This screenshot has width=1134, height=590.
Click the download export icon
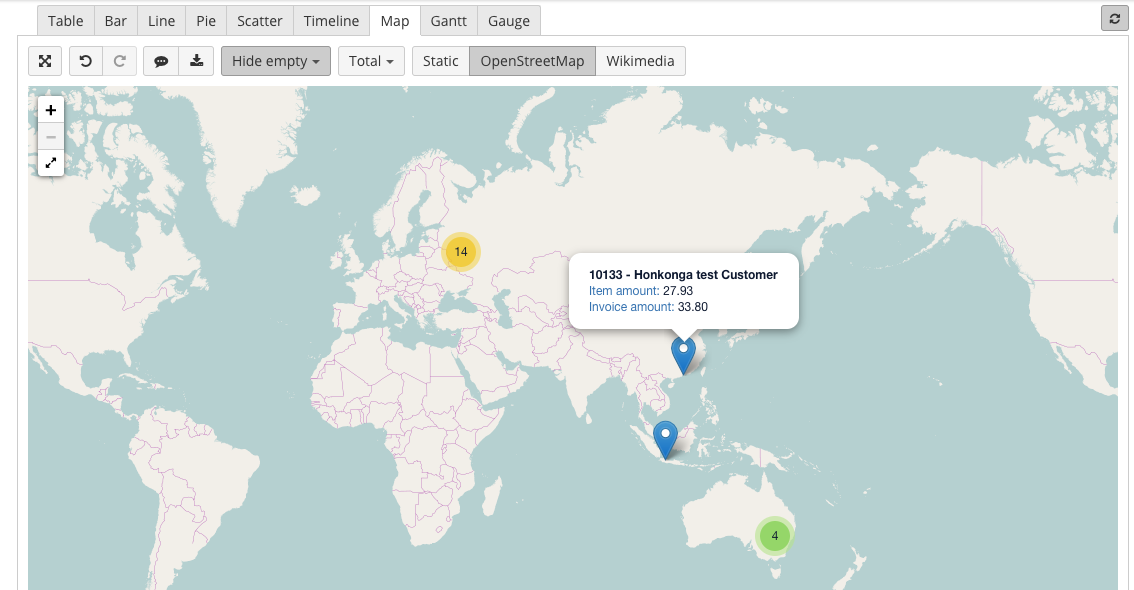pos(197,61)
